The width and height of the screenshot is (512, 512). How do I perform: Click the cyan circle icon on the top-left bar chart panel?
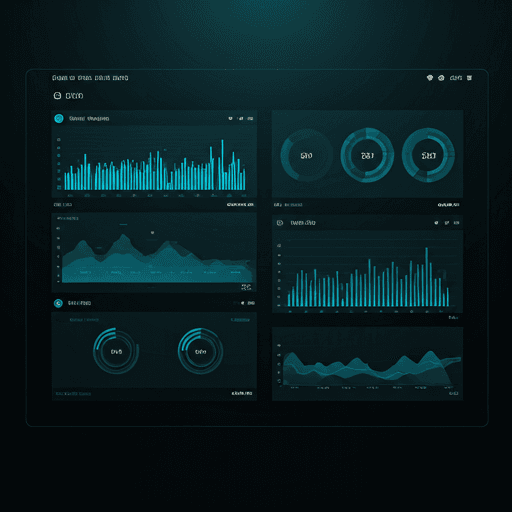coord(59,118)
